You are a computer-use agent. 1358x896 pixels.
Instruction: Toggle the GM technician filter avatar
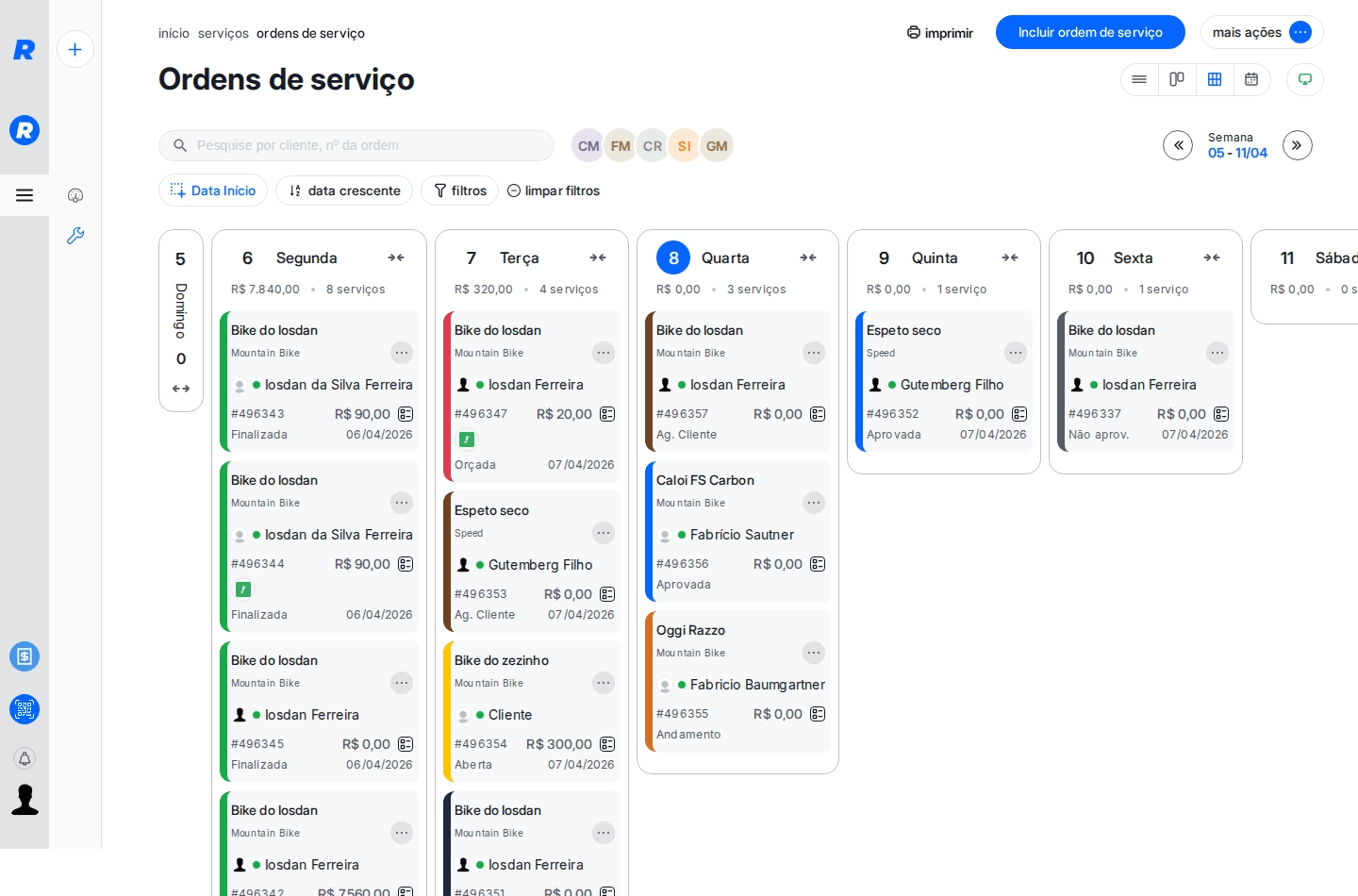(x=717, y=145)
